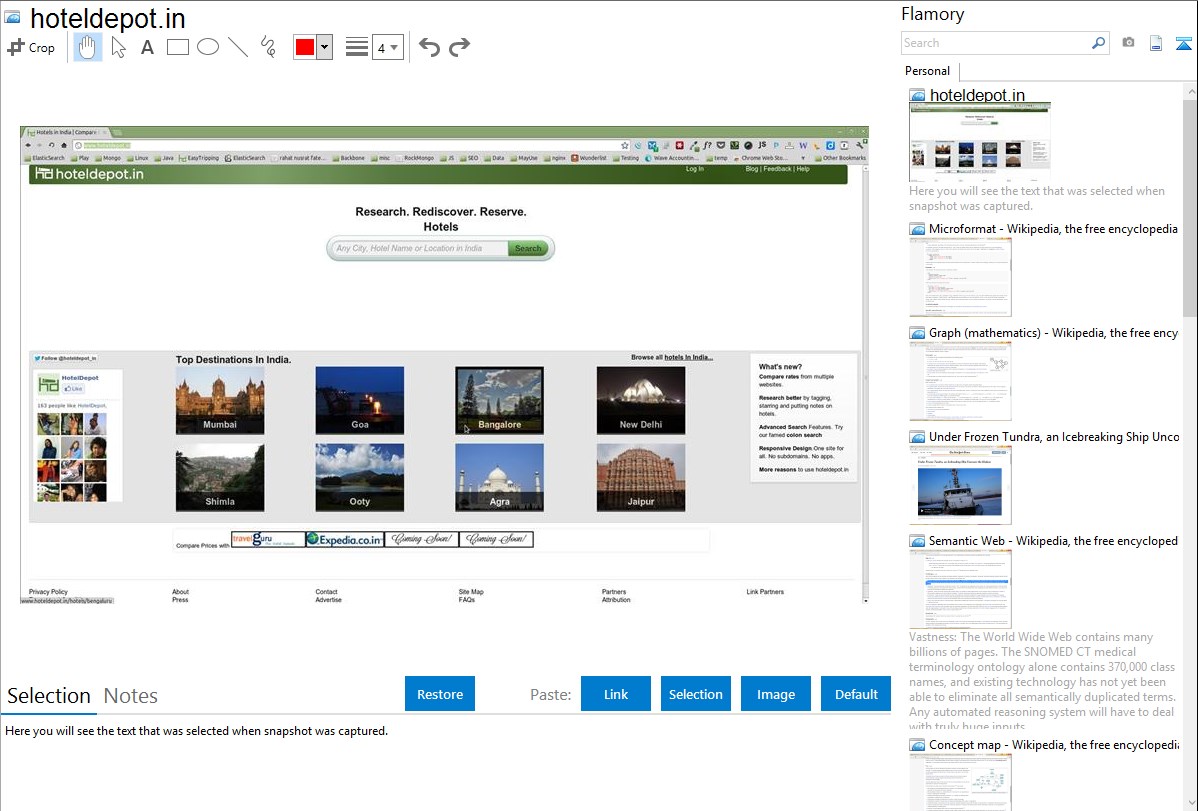
Task: Click the Flamory search field
Action: coord(996,43)
